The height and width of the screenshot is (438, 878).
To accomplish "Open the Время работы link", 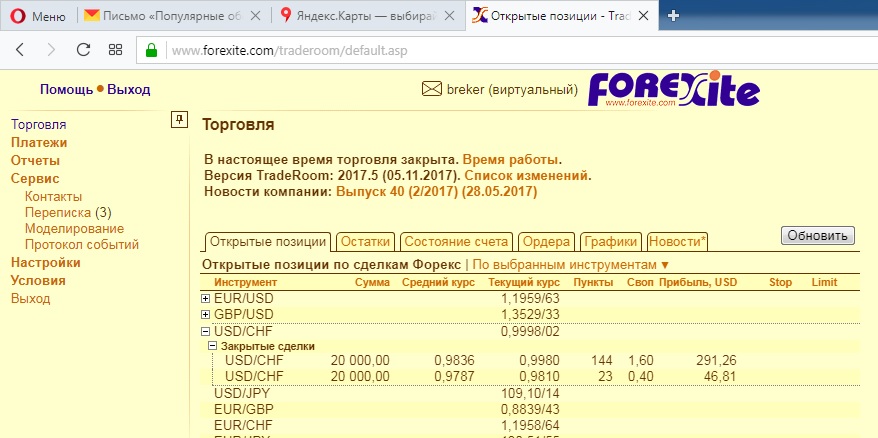I will point(510,159).
